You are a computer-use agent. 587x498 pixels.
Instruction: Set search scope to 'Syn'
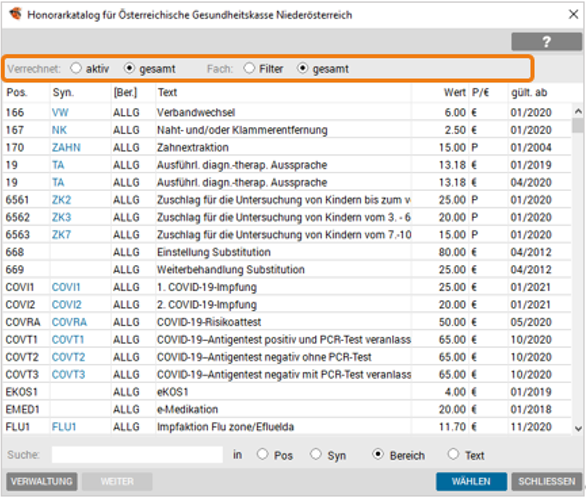coord(316,455)
